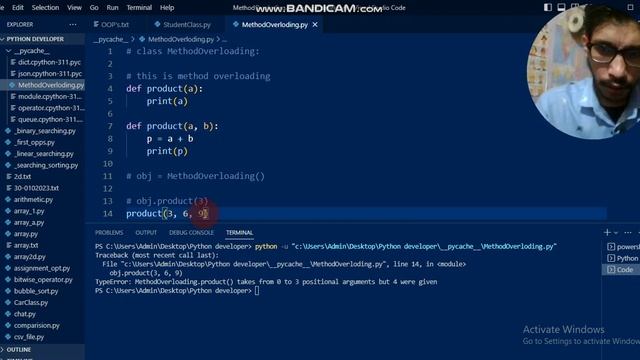
Task: Close the MethodOverloading.py tab
Action: tap(315, 24)
